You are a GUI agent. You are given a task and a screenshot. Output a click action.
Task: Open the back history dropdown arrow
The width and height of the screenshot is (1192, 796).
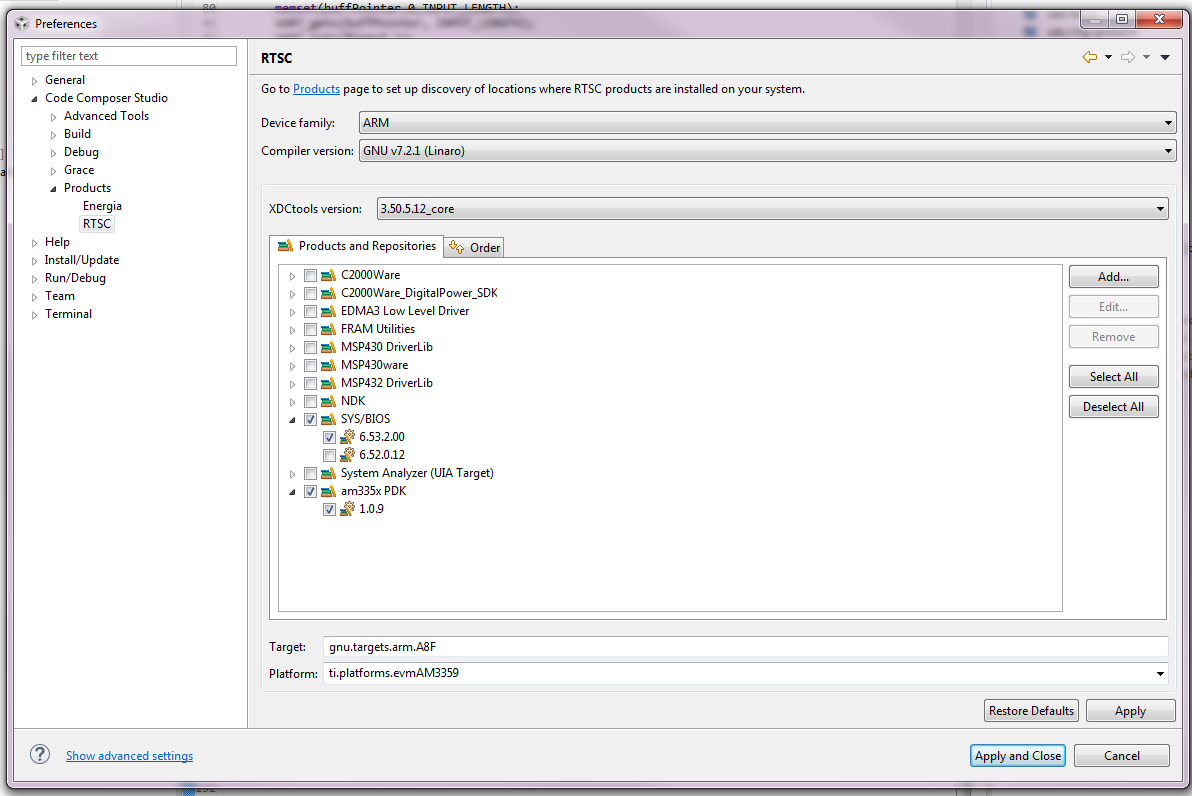point(1108,57)
